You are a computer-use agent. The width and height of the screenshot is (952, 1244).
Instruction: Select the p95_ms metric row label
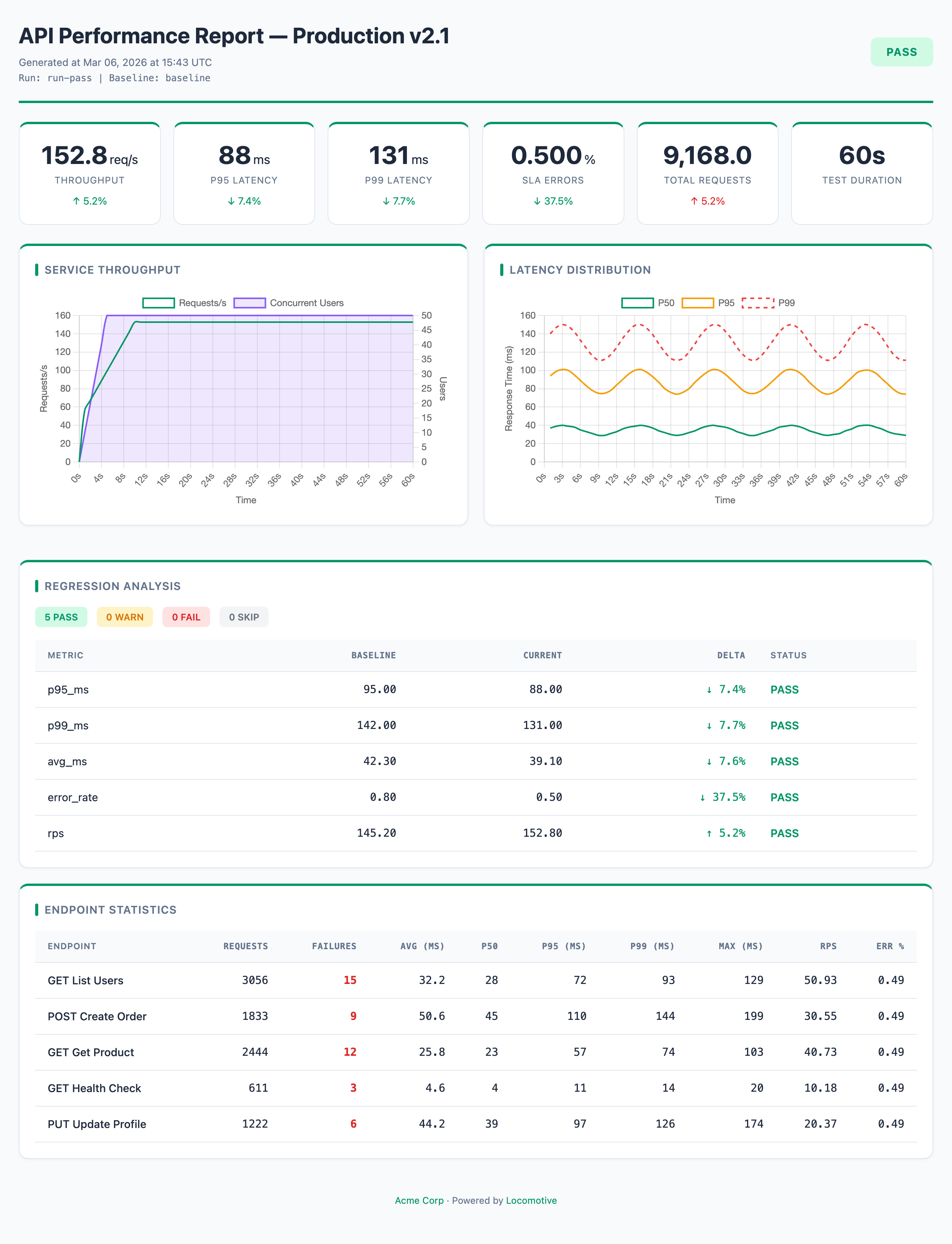(68, 690)
